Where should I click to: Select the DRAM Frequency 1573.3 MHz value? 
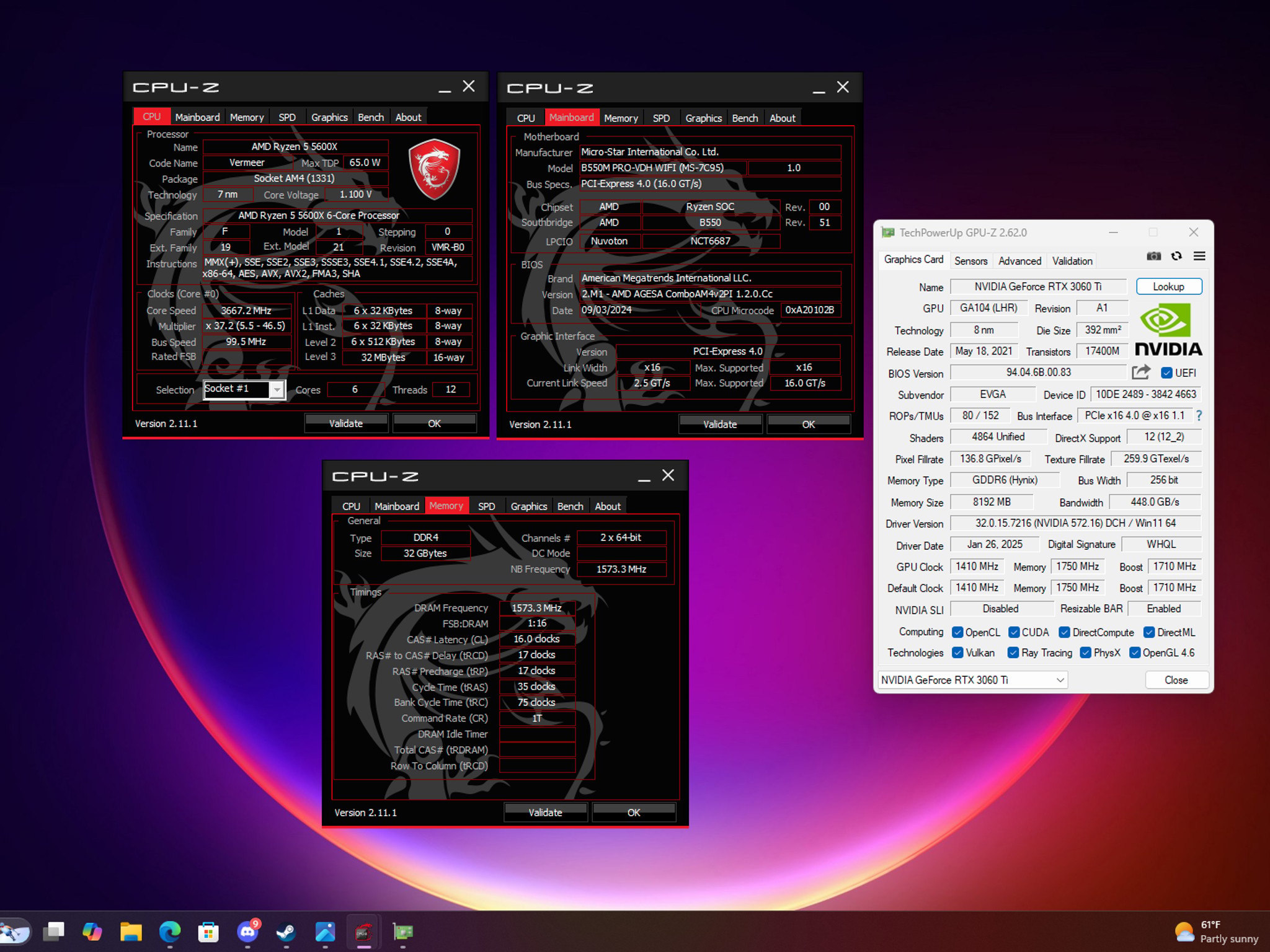(537, 608)
